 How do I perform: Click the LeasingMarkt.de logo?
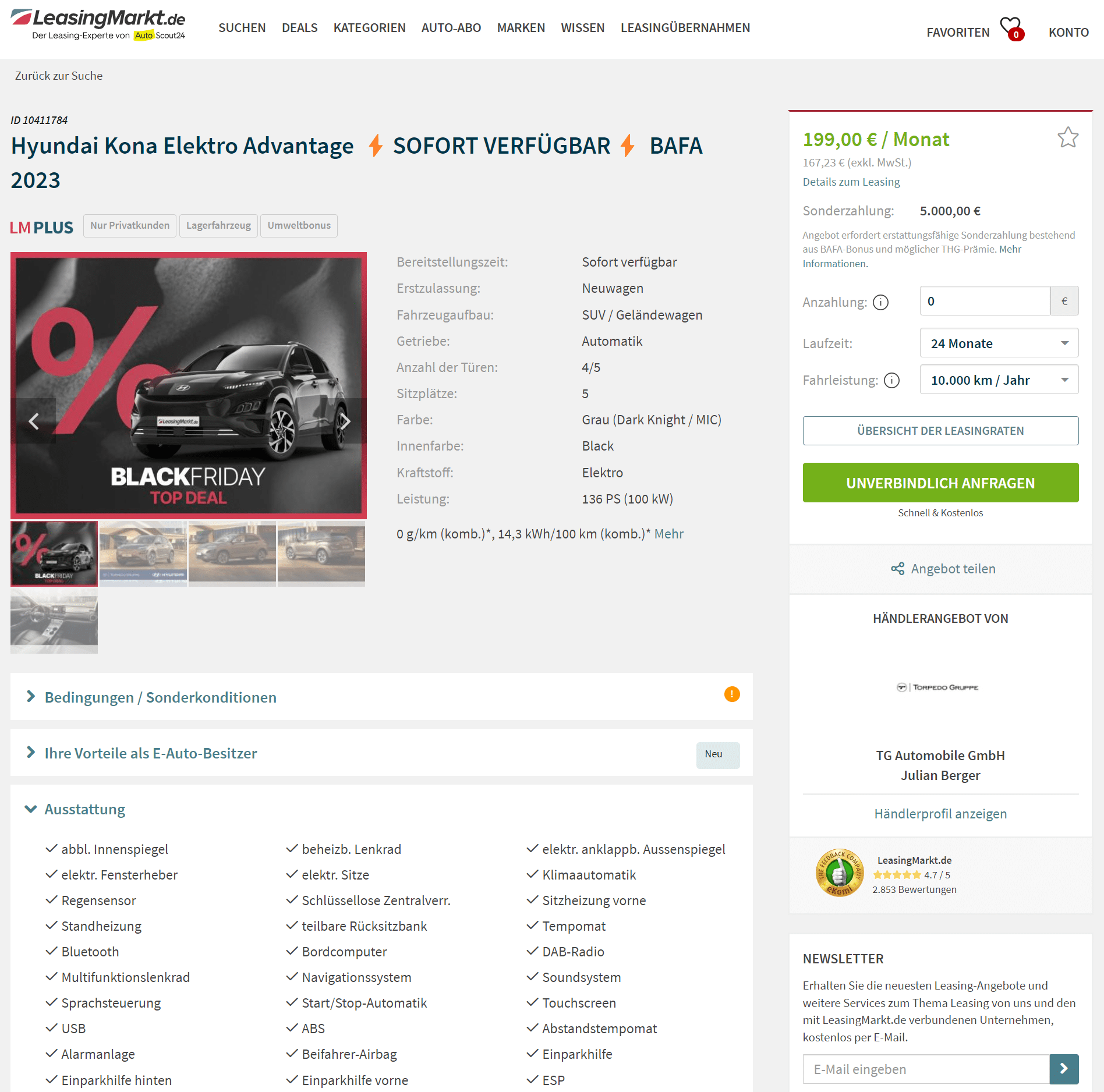point(98,24)
